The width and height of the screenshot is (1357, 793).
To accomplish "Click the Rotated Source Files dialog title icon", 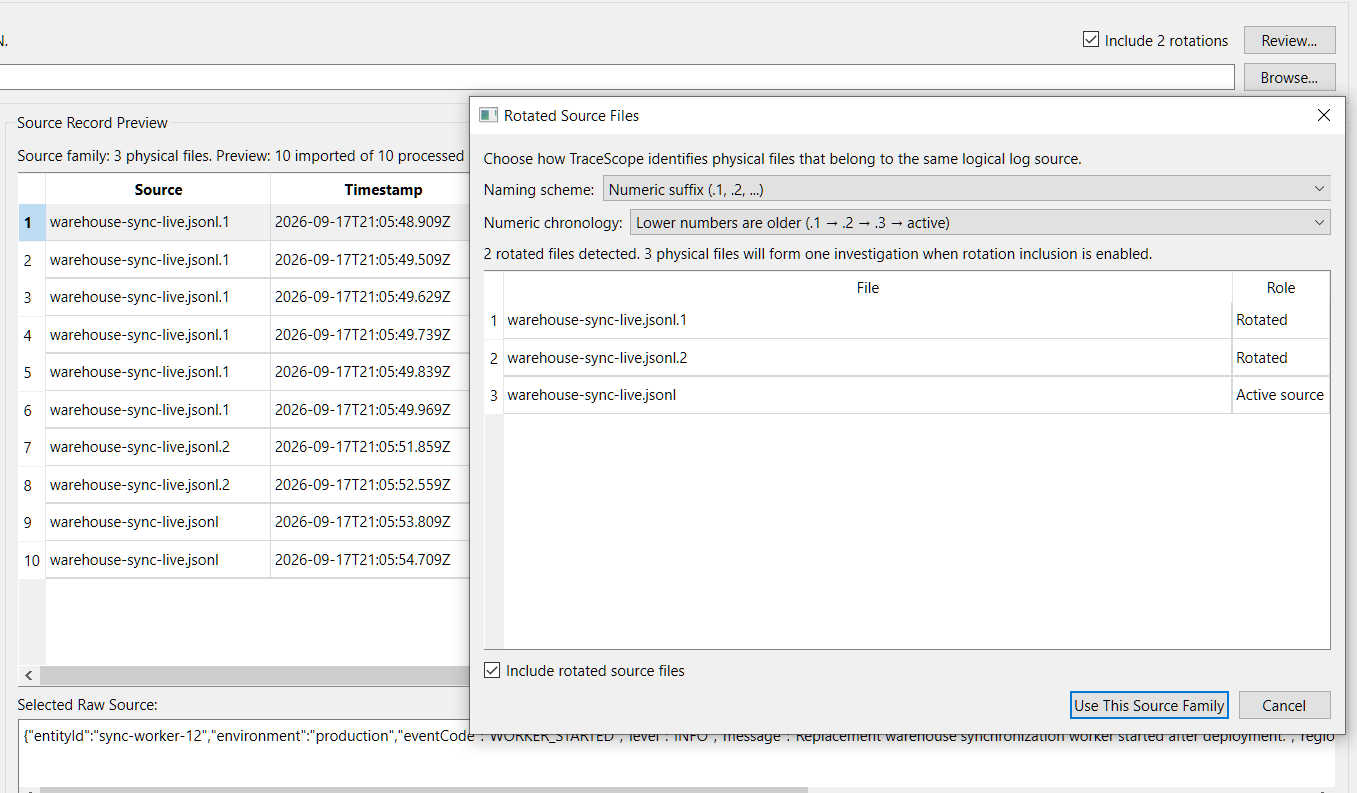I will pyautogui.click(x=488, y=115).
